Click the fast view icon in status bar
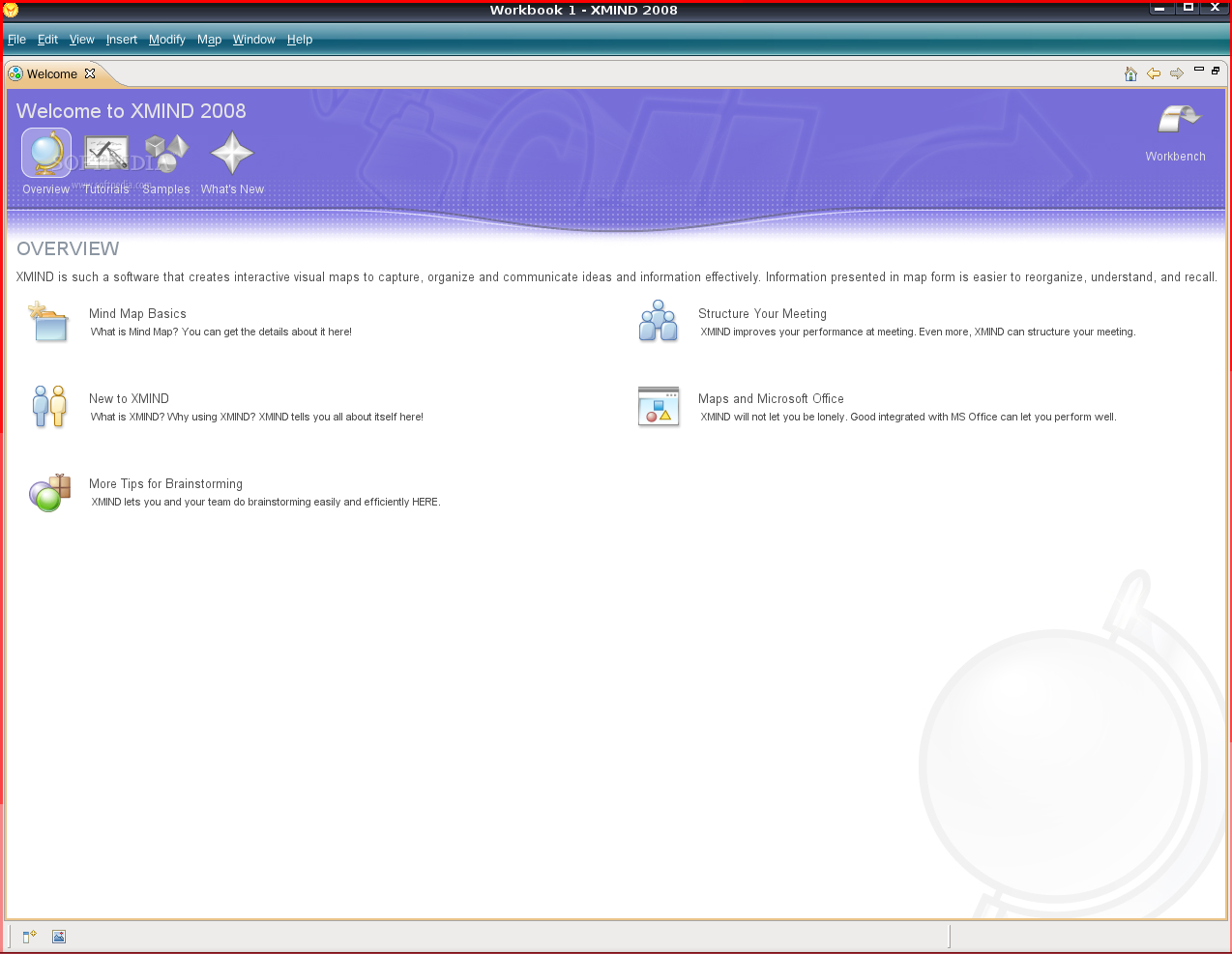Viewport: 1232px width, 954px height. pyautogui.click(x=29, y=937)
